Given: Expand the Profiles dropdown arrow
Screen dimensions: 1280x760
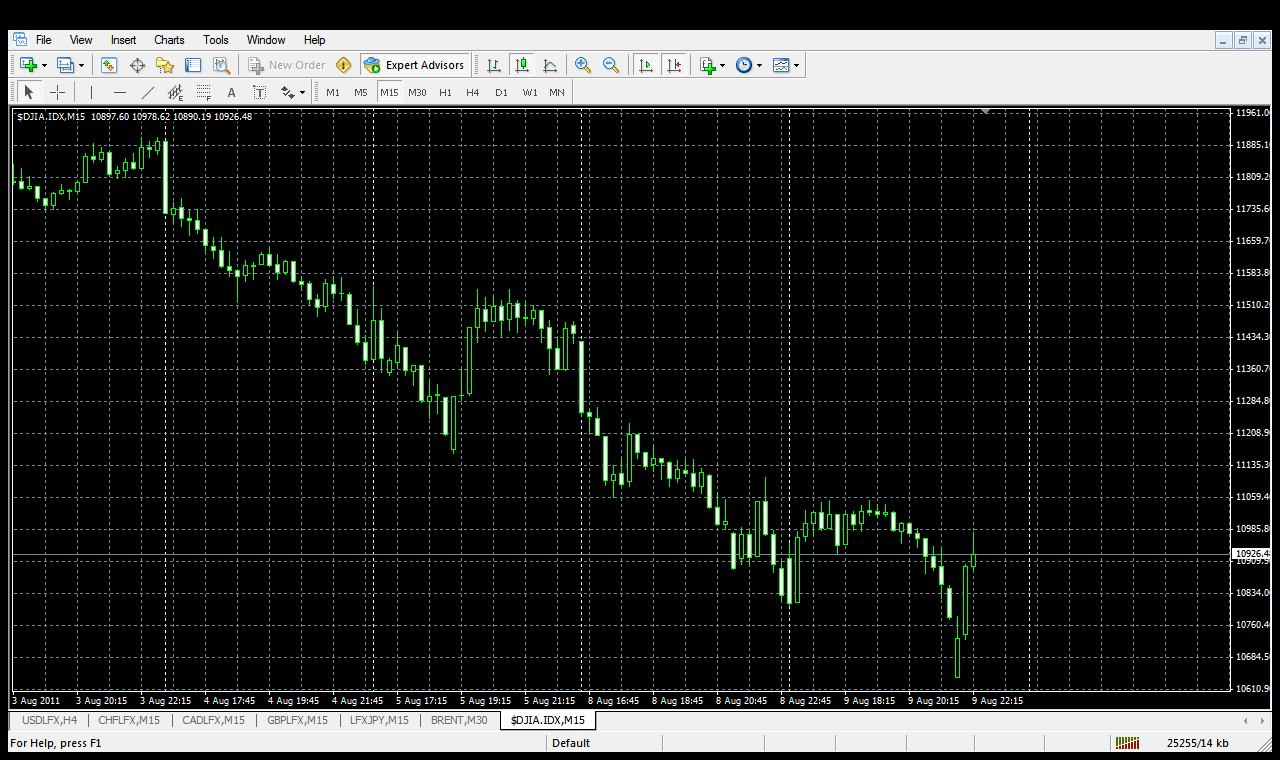Looking at the screenshot, I should (x=82, y=66).
